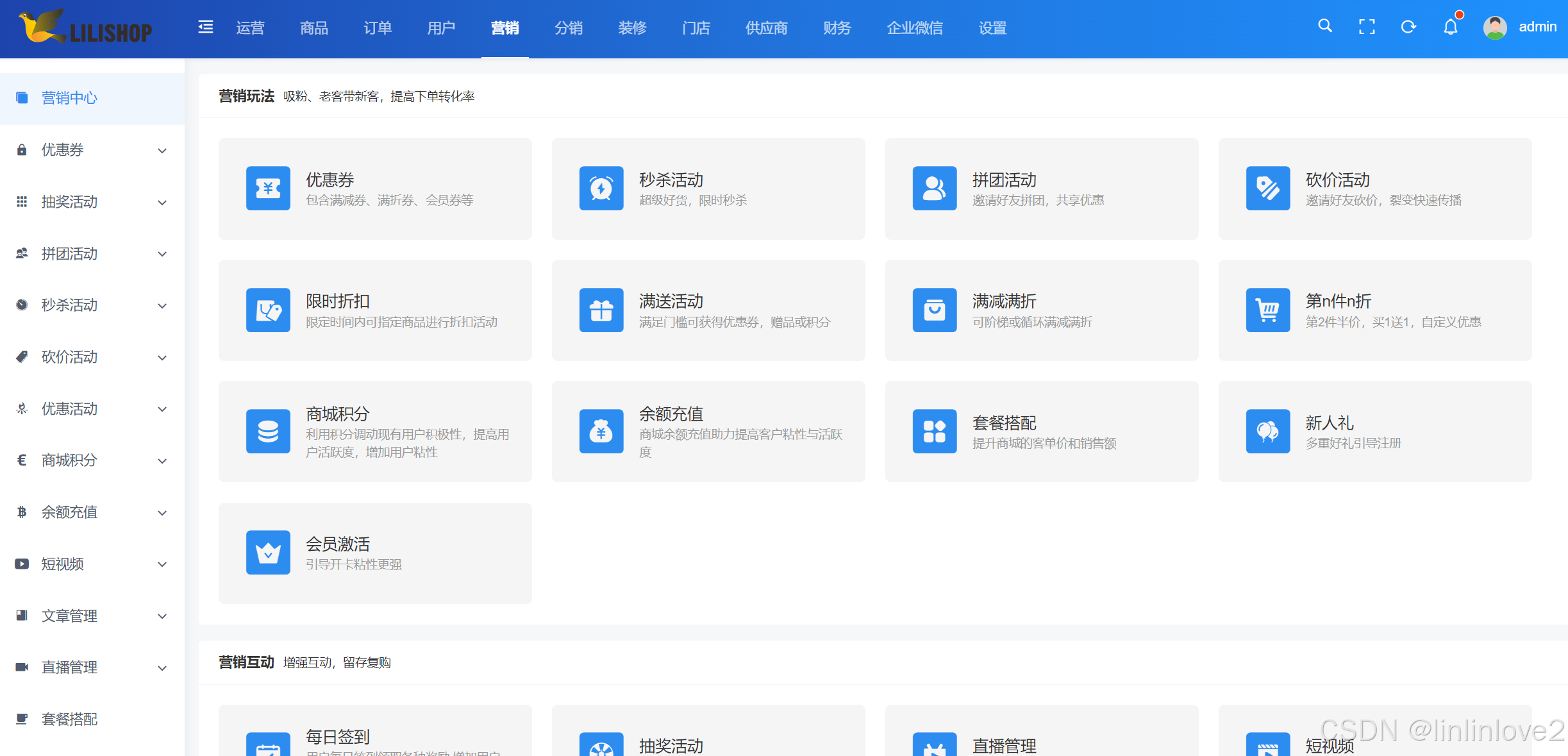This screenshot has height=756, width=1568.
Task: Collapse sidebar with the menu fold icon
Action: (205, 27)
